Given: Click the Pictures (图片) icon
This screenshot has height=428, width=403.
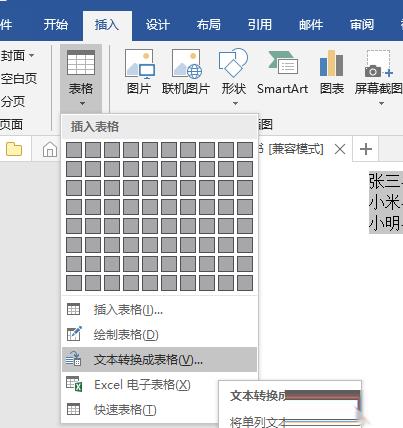Looking at the screenshot, I should point(139,72).
